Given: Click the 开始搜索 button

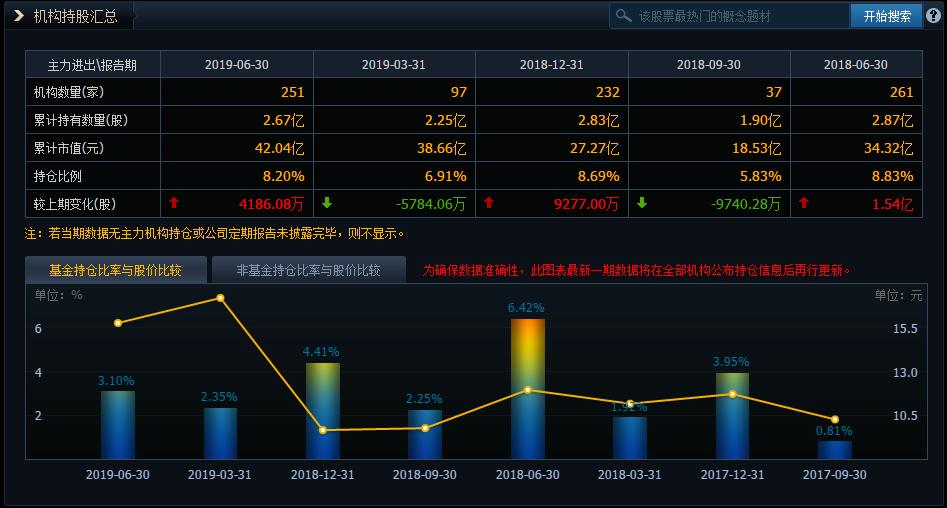Looking at the screenshot, I should click(x=887, y=16).
